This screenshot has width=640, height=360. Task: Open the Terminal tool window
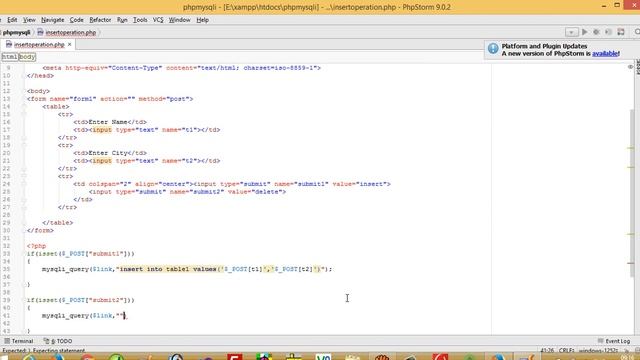tap(19, 341)
